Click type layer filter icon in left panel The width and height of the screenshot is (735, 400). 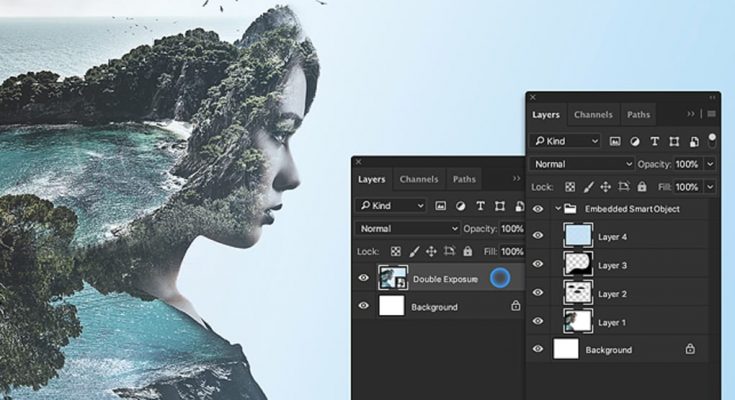click(480, 206)
